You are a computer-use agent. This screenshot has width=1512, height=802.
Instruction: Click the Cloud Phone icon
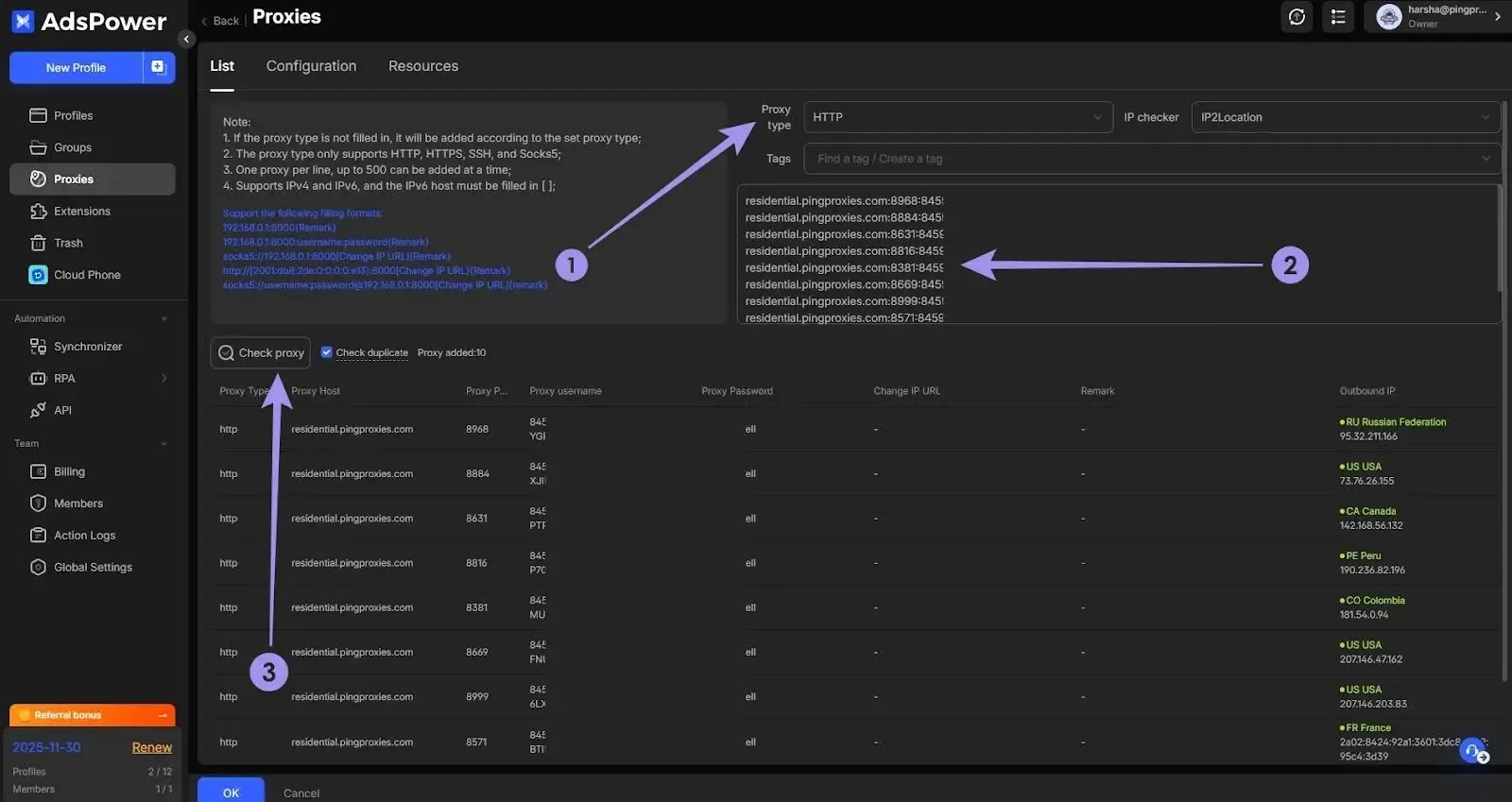tap(38, 275)
